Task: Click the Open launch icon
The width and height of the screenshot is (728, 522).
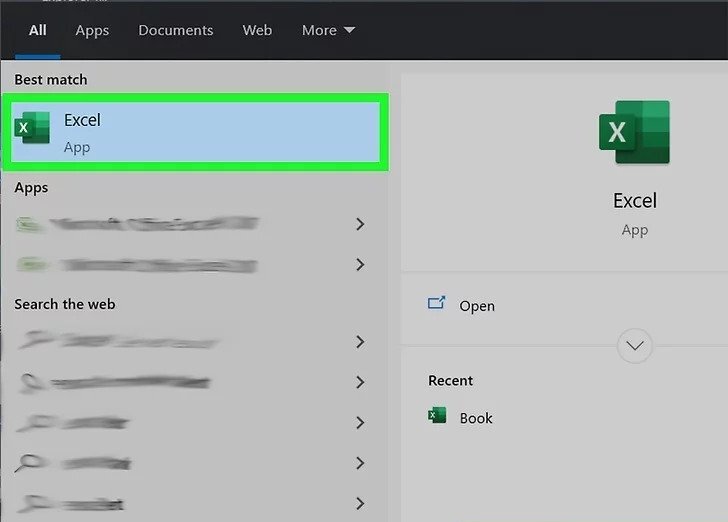Action: [x=436, y=303]
